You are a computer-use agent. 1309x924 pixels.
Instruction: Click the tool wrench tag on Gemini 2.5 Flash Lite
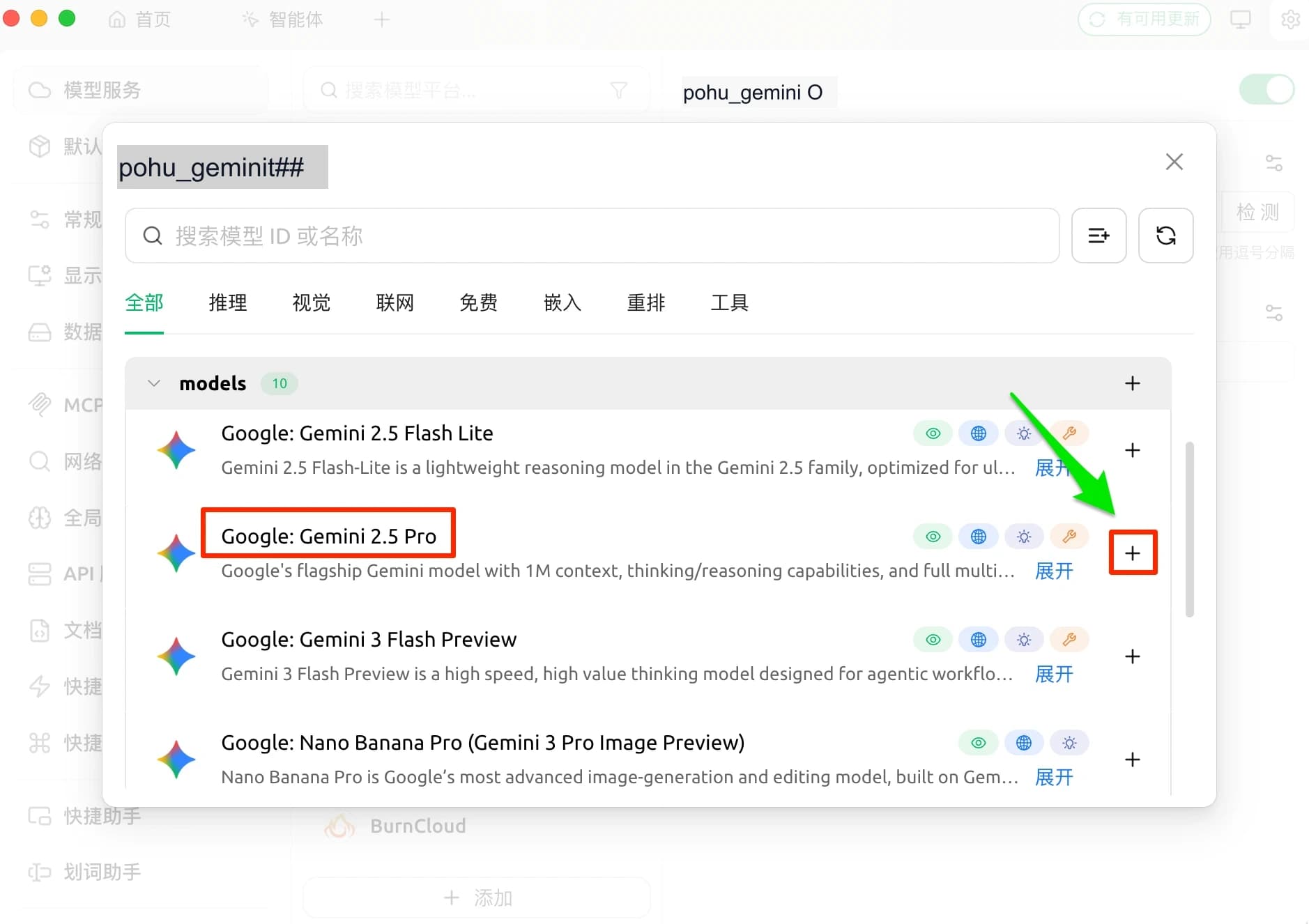pyautogui.click(x=1069, y=433)
